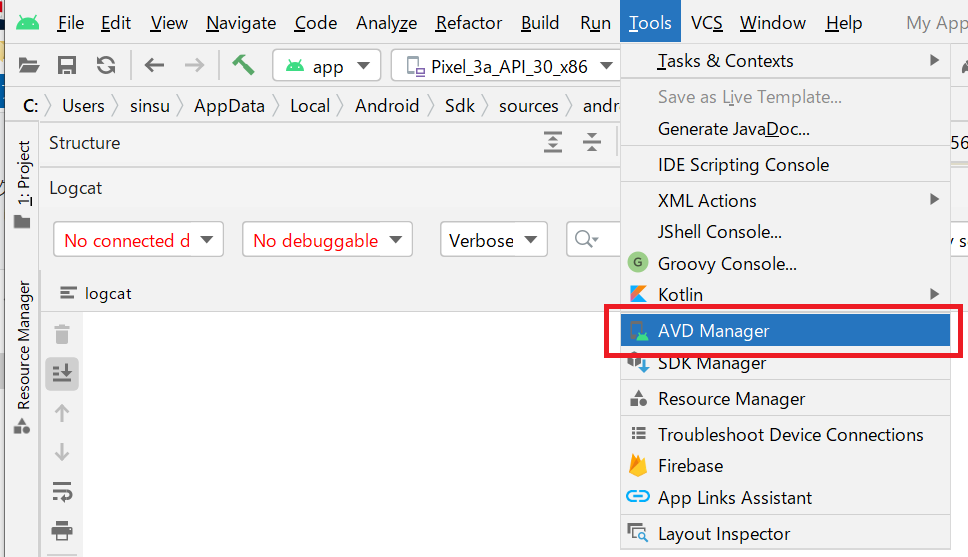Click the App Links Assistant chain icon
968x557 pixels.
638,496
